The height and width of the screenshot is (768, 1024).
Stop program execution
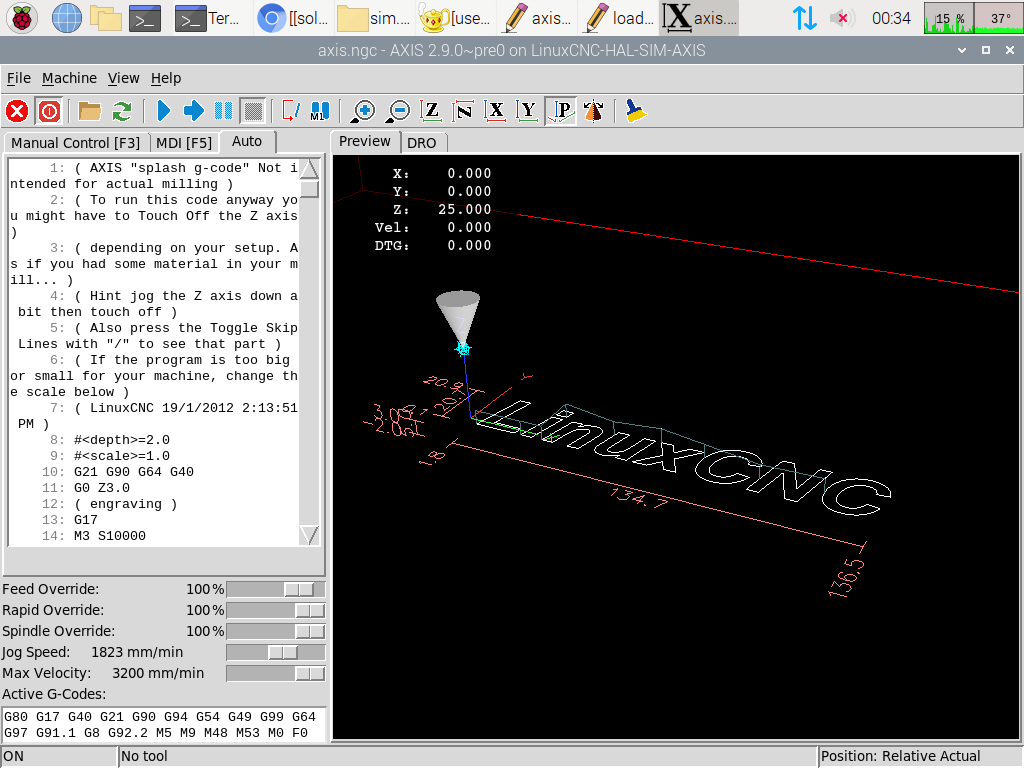pos(253,111)
